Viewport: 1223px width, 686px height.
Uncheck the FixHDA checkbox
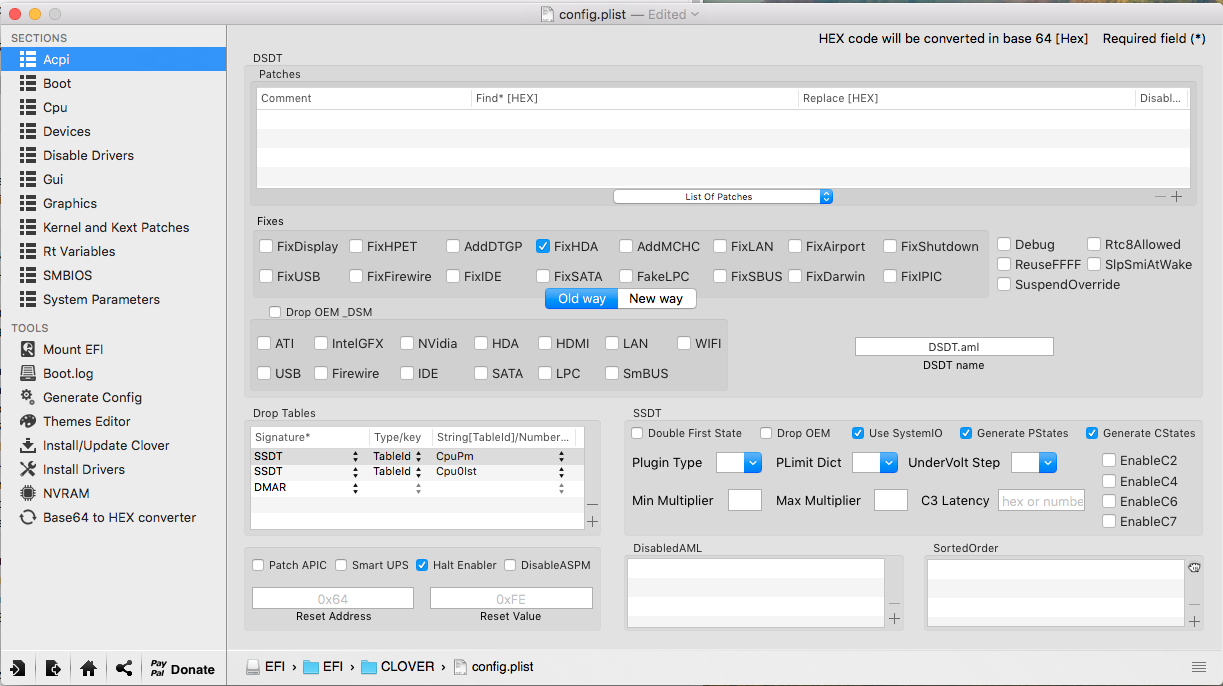pyautogui.click(x=543, y=246)
